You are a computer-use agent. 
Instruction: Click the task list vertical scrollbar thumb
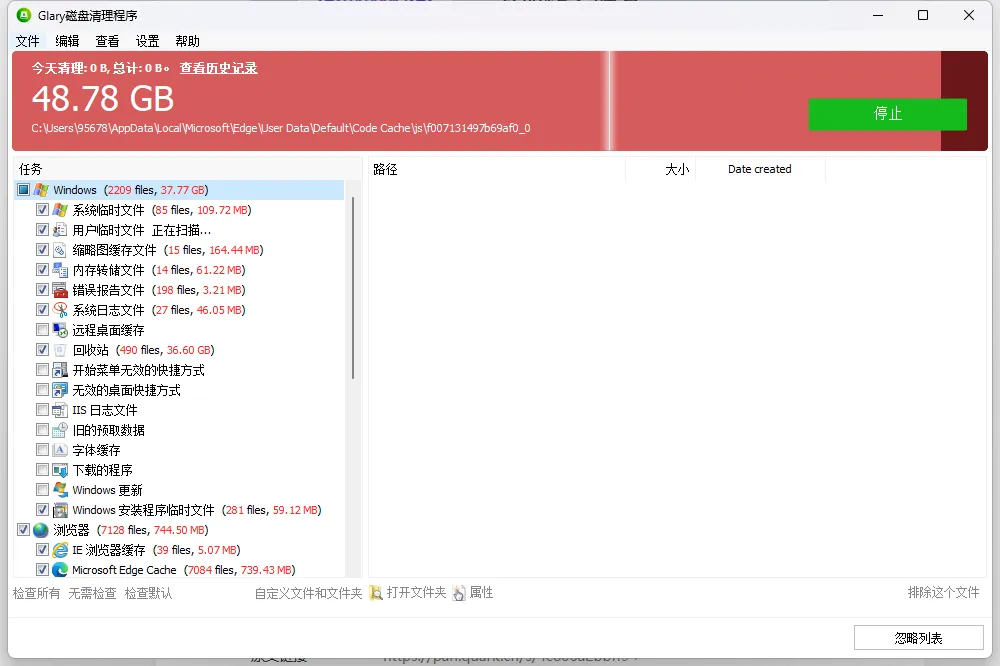pos(353,288)
